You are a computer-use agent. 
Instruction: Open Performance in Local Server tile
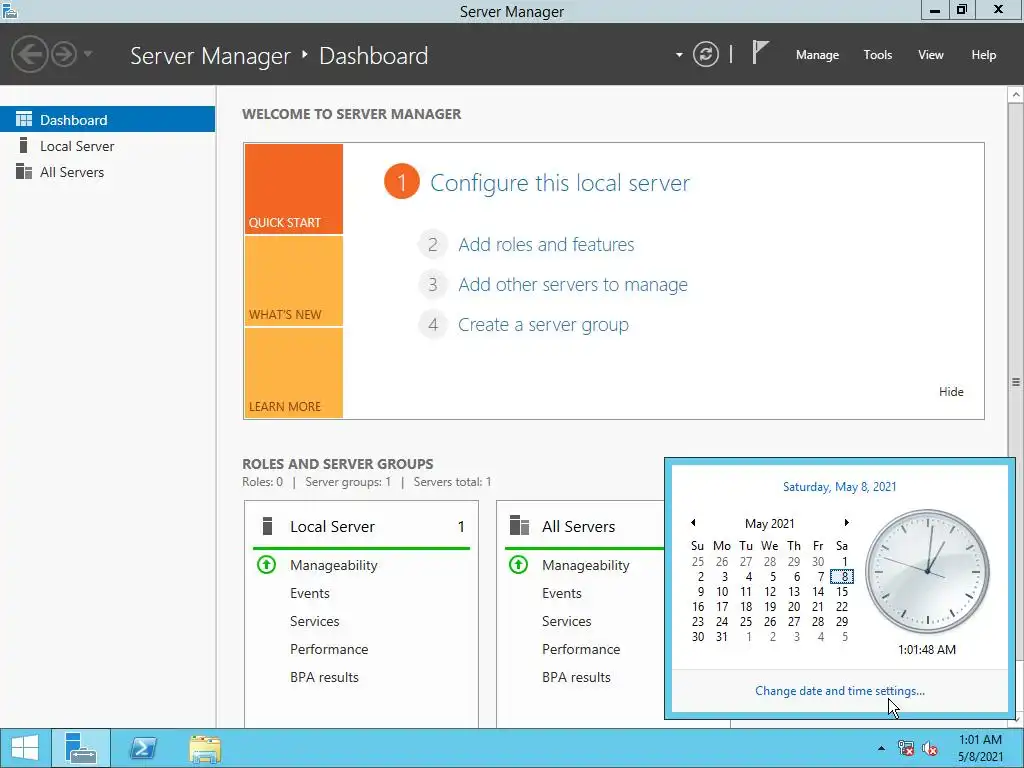coord(329,649)
